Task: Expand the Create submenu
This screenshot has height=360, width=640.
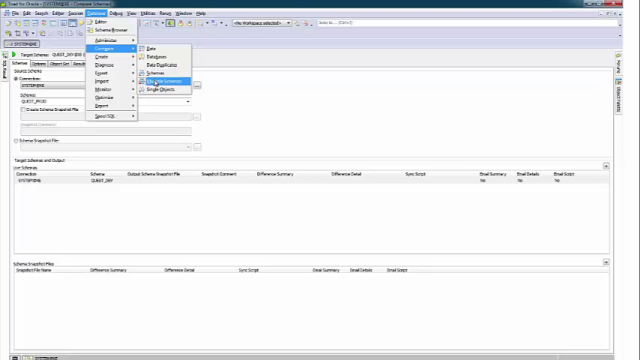Action: (x=111, y=57)
